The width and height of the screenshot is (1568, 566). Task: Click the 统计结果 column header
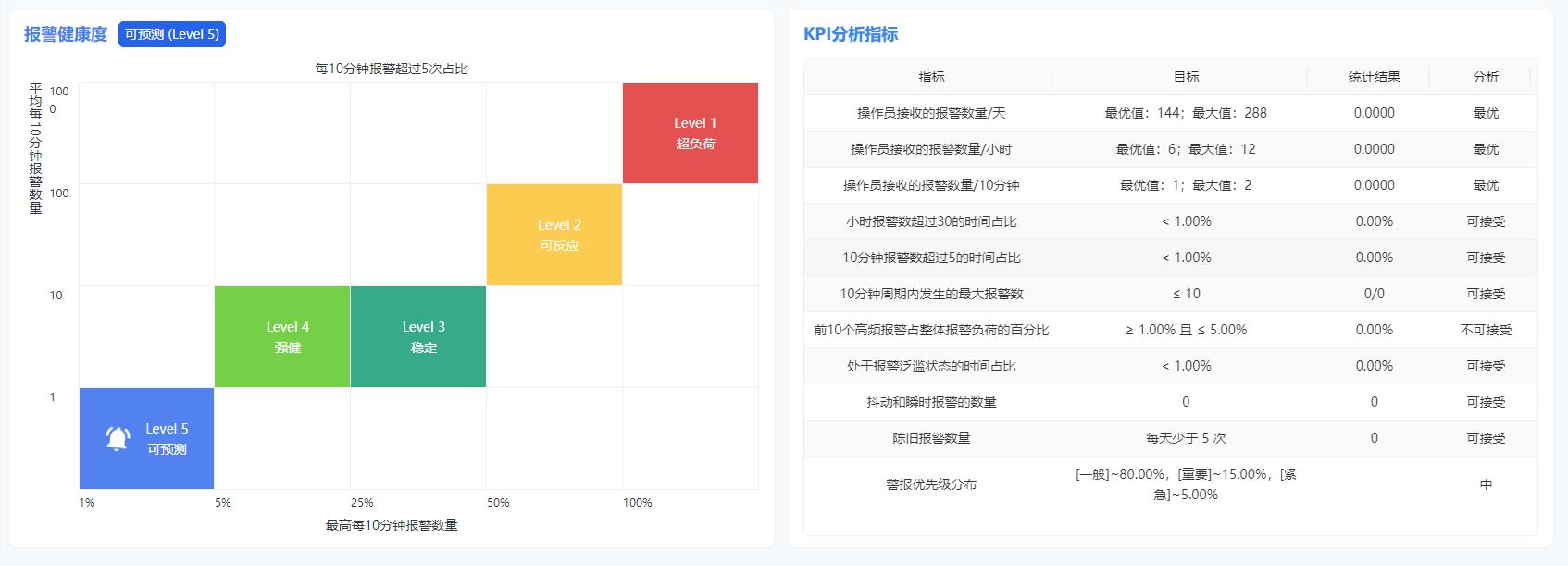click(1374, 77)
